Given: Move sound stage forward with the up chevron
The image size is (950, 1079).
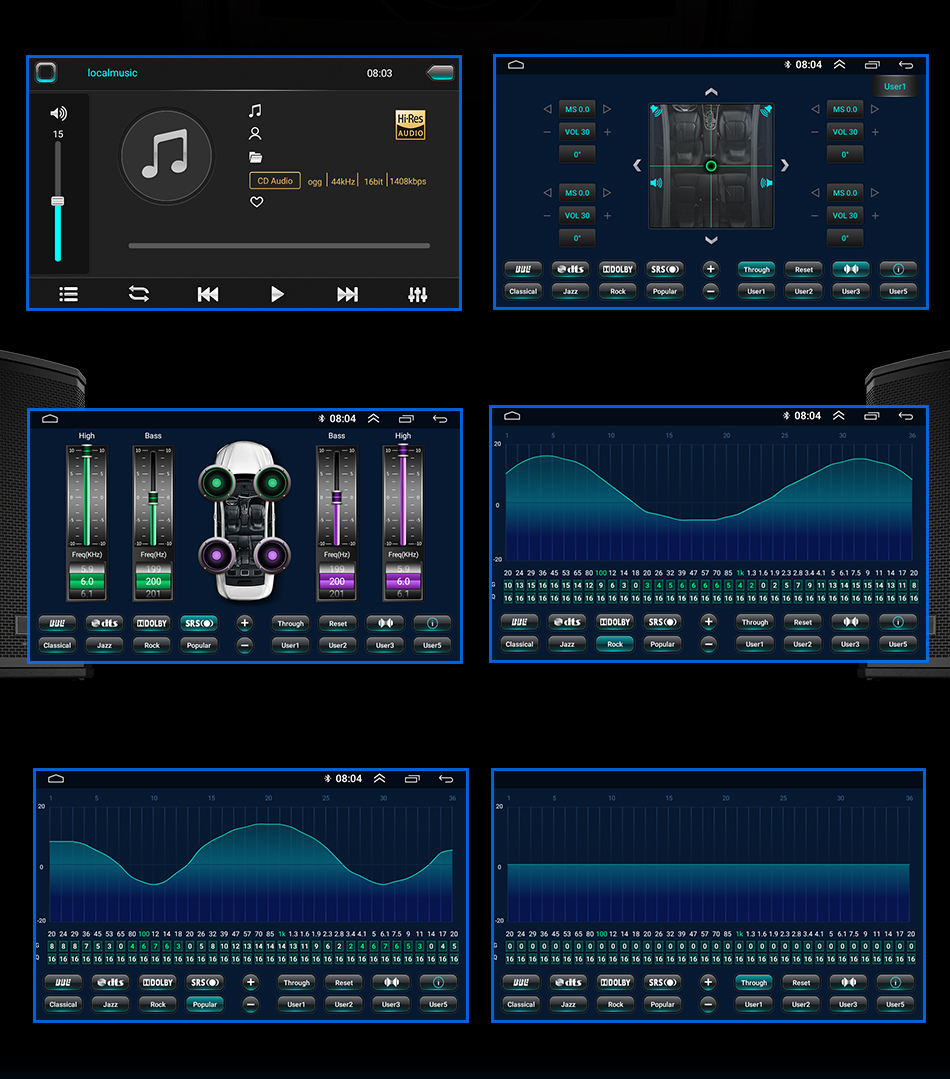Looking at the screenshot, I should point(711,92).
